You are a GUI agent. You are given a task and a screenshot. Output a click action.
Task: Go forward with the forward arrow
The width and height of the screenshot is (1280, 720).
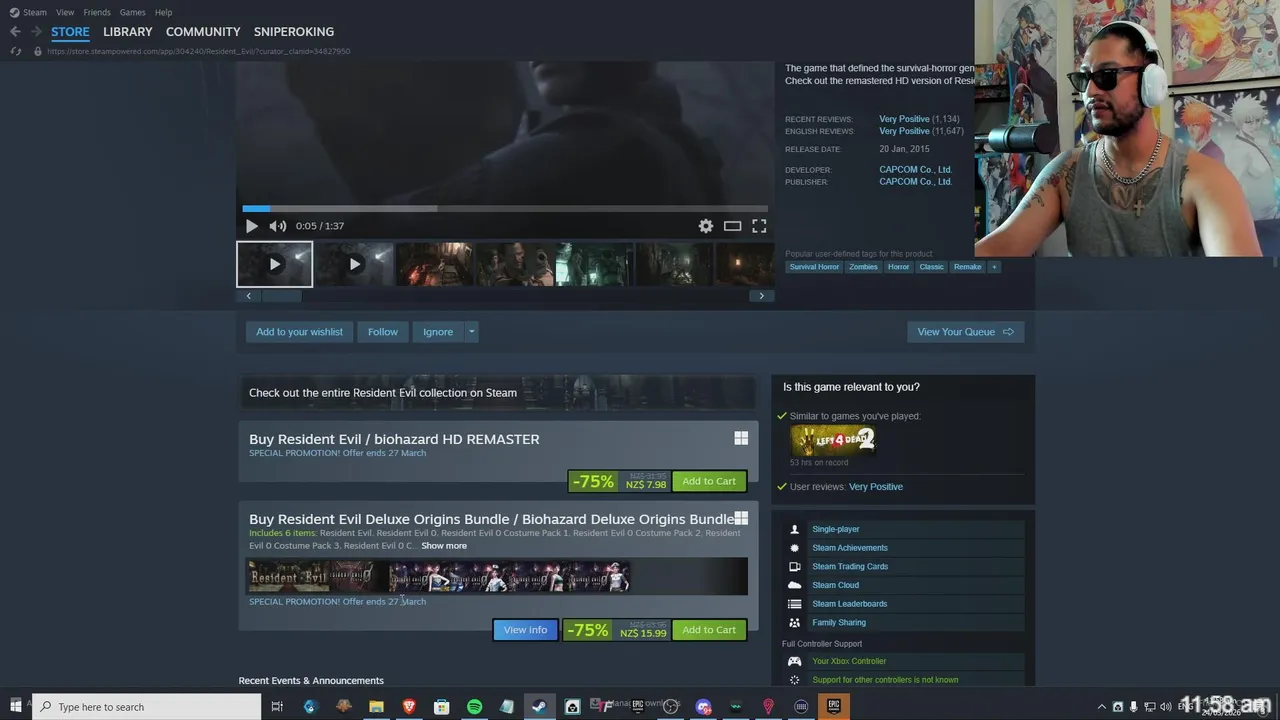coord(36,32)
